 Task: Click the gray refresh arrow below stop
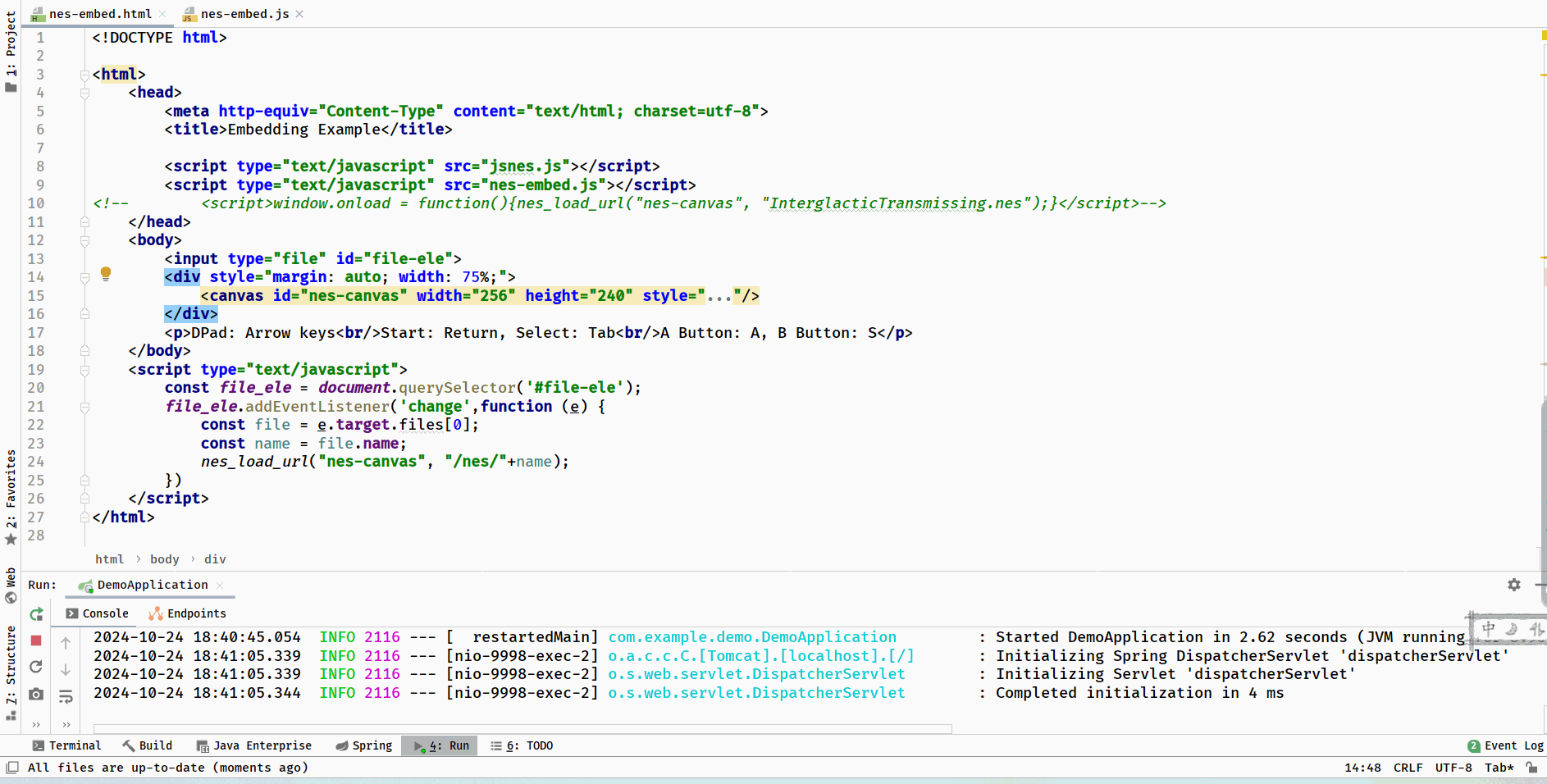click(36, 667)
